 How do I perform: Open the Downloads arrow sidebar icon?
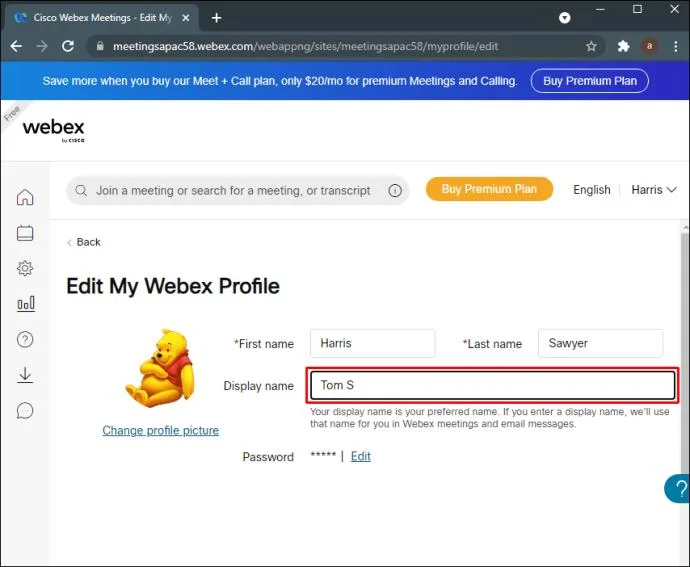(x=25, y=375)
